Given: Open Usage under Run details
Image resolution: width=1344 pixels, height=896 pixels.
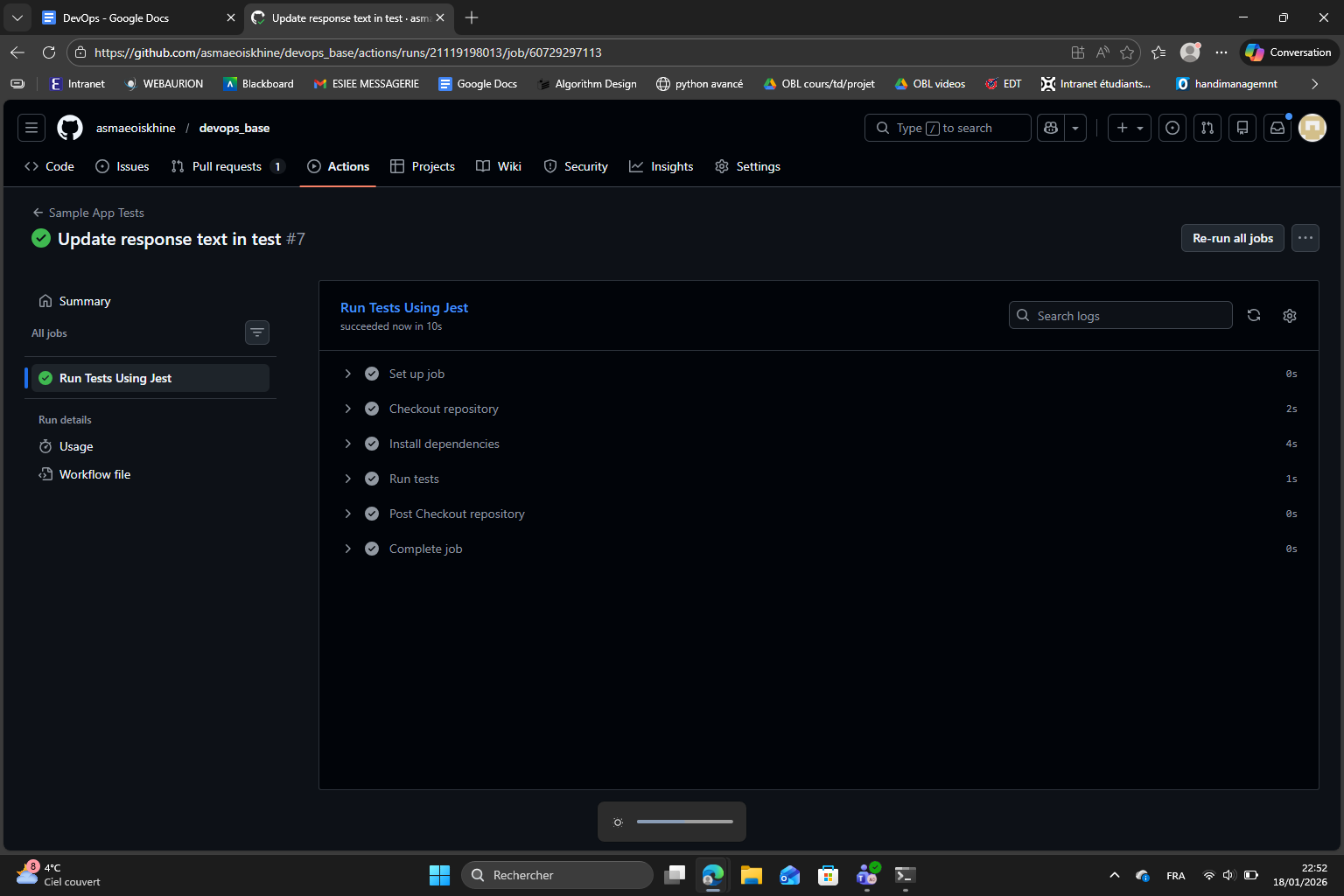Looking at the screenshot, I should pos(75,446).
